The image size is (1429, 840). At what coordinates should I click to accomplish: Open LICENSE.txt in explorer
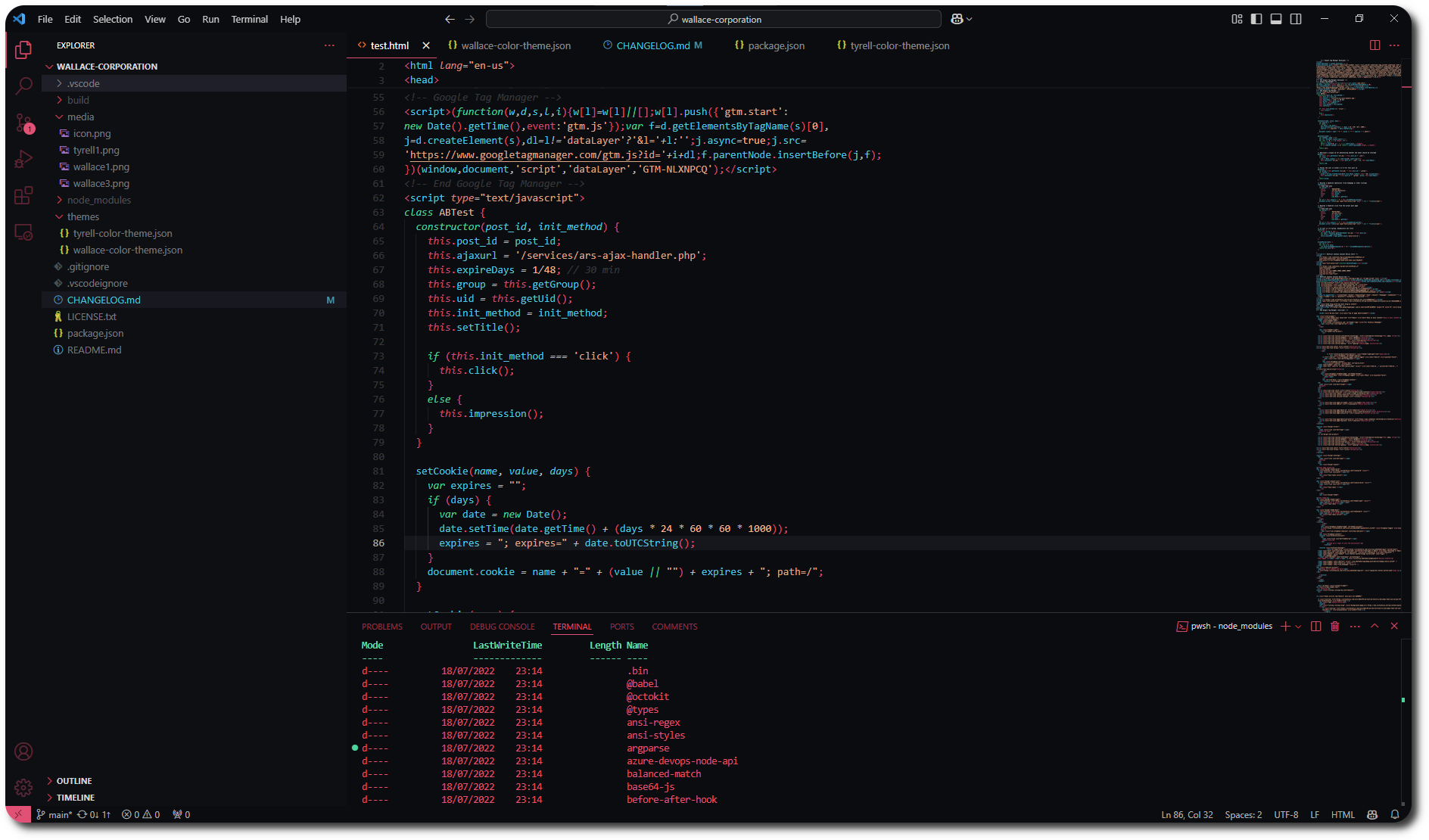(x=194, y=316)
